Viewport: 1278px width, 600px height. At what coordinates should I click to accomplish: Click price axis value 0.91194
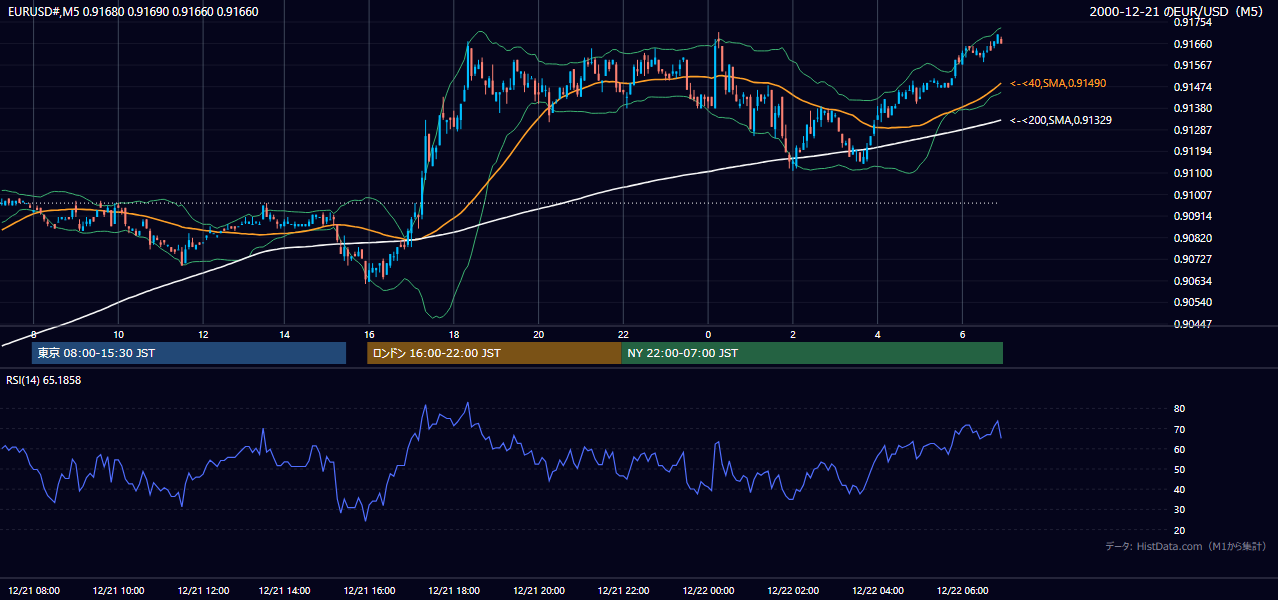[1193, 151]
